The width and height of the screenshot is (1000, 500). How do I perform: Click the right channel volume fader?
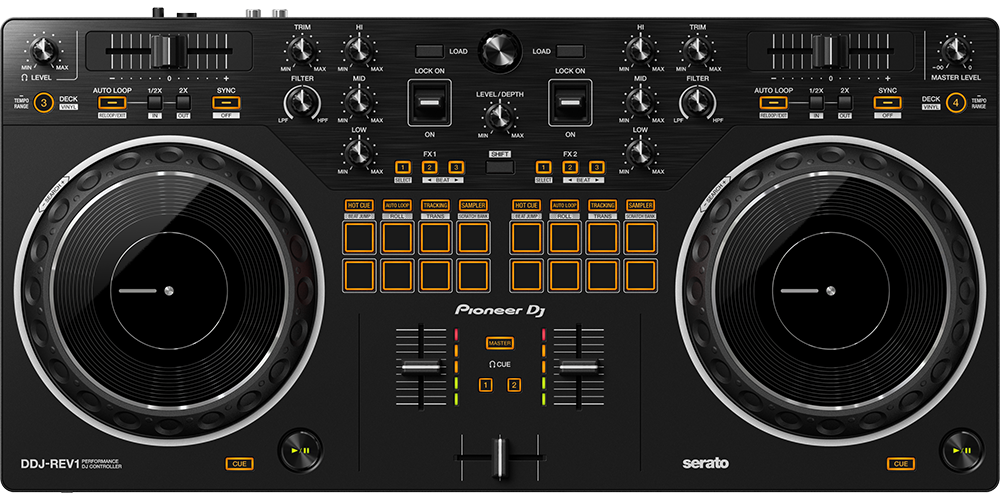578,367
